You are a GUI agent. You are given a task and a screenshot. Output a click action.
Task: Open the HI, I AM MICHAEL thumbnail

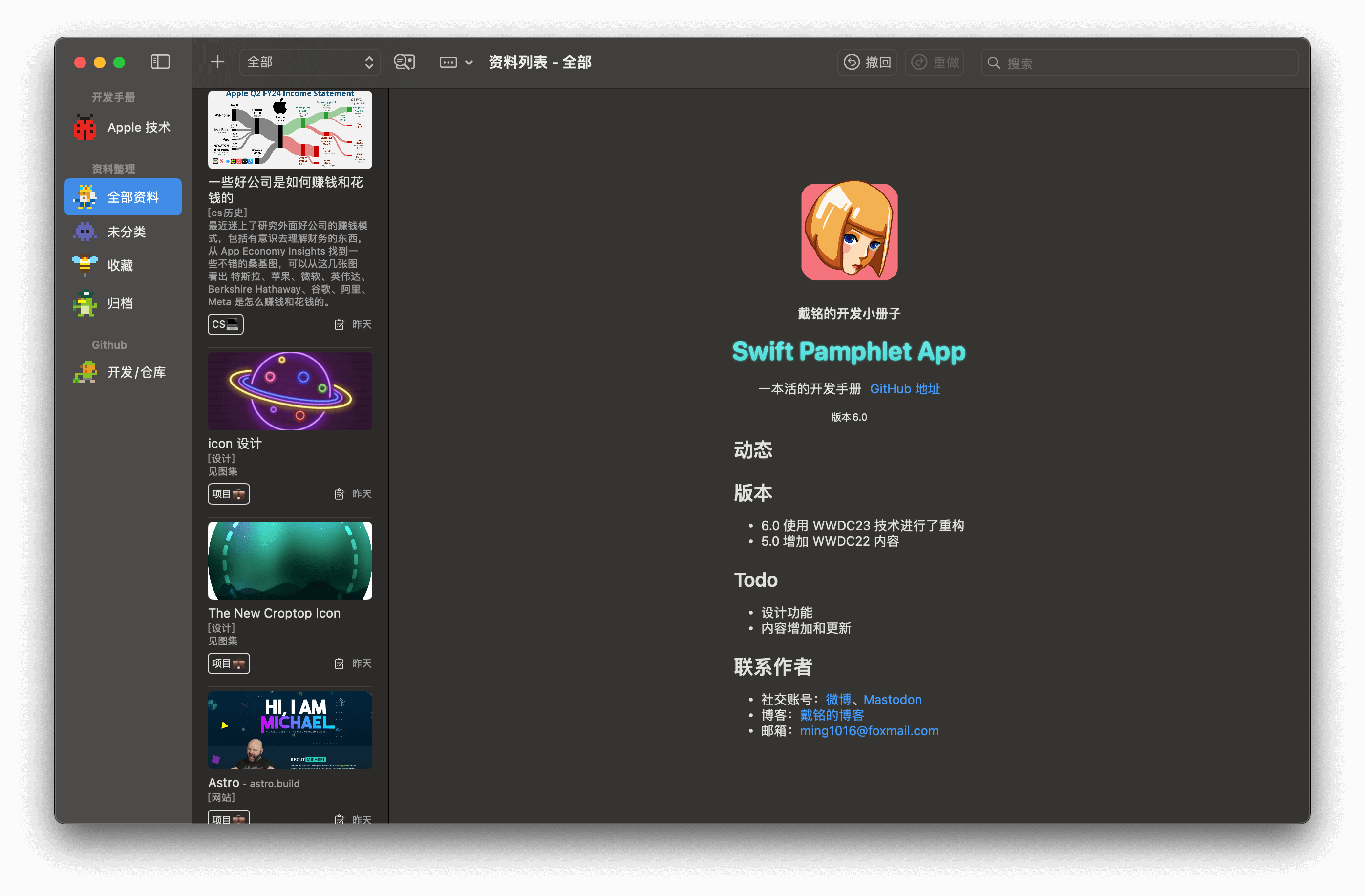(290, 730)
